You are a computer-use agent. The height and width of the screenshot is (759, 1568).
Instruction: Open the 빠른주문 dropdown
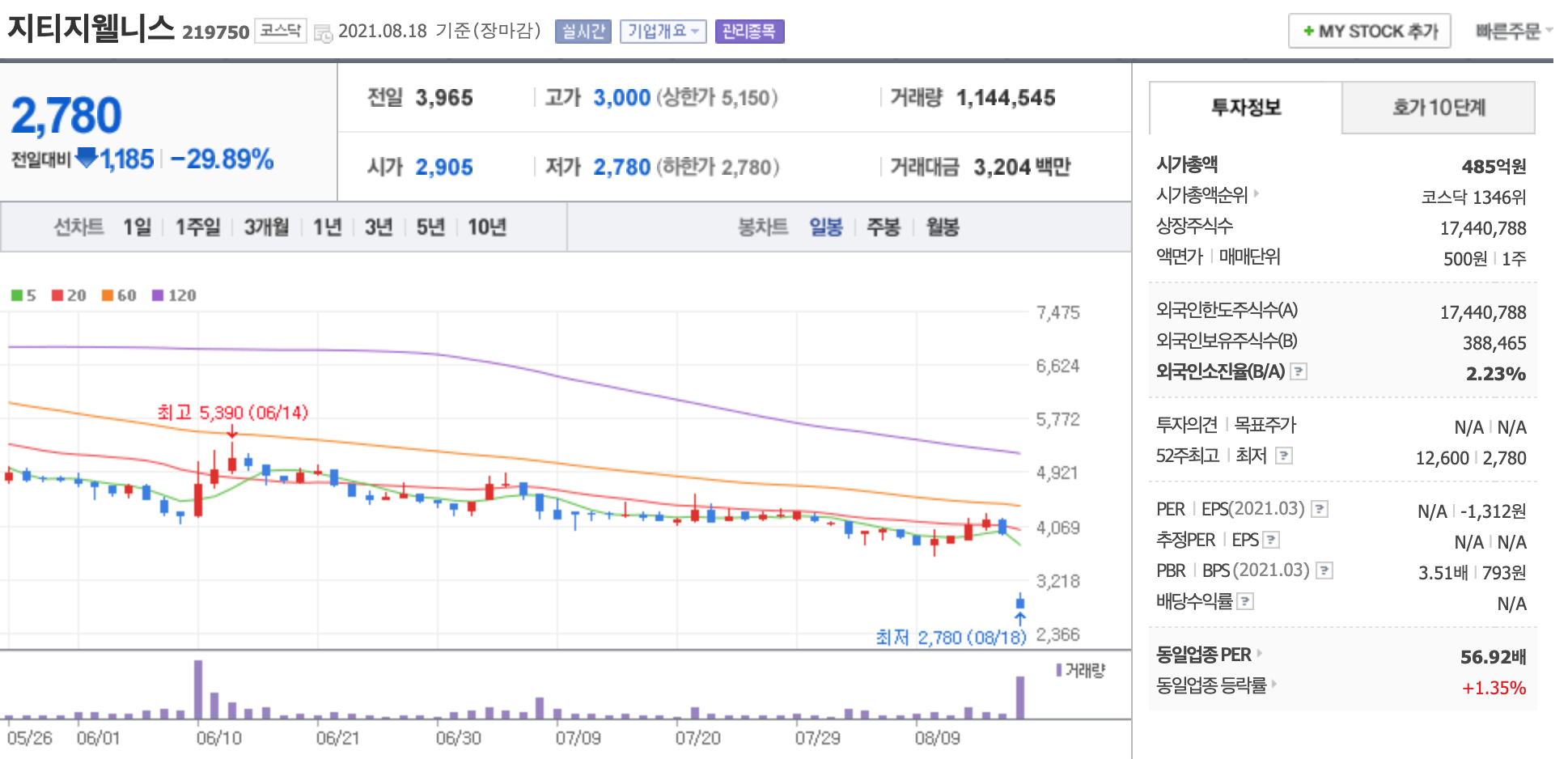(1514, 32)
